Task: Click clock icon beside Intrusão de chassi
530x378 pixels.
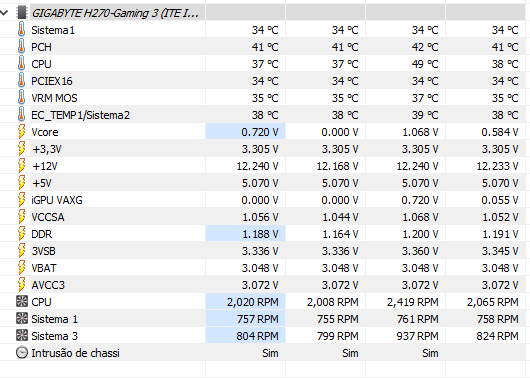Action: [22, 353]
